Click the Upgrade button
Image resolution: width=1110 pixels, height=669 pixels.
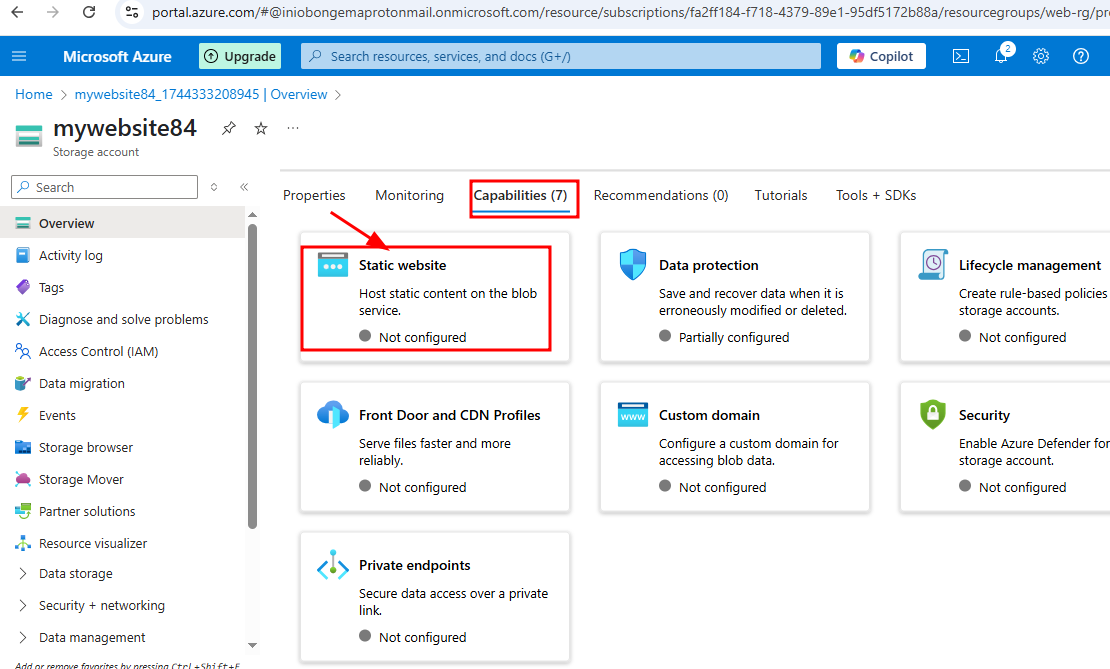[x=240, y=56]
